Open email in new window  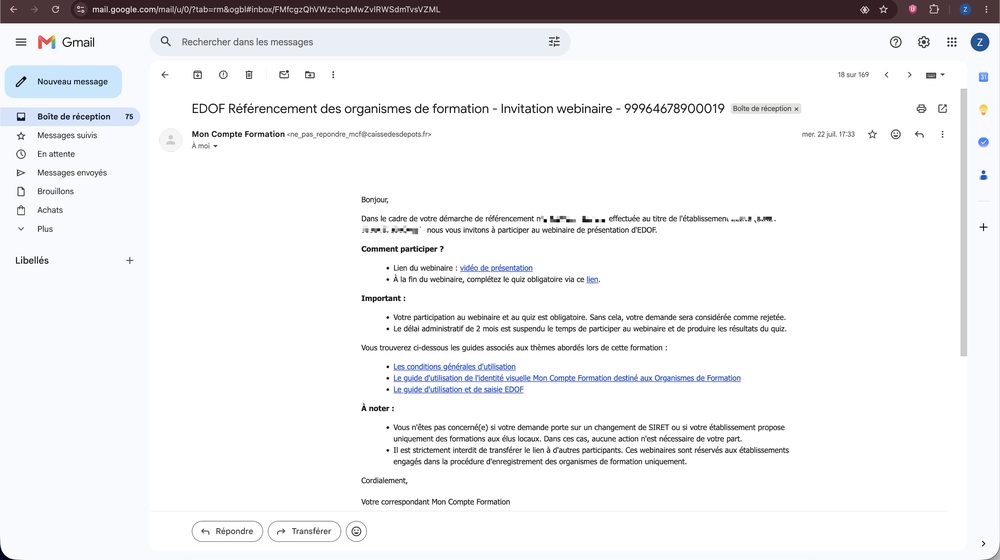(x=943, y=108)
